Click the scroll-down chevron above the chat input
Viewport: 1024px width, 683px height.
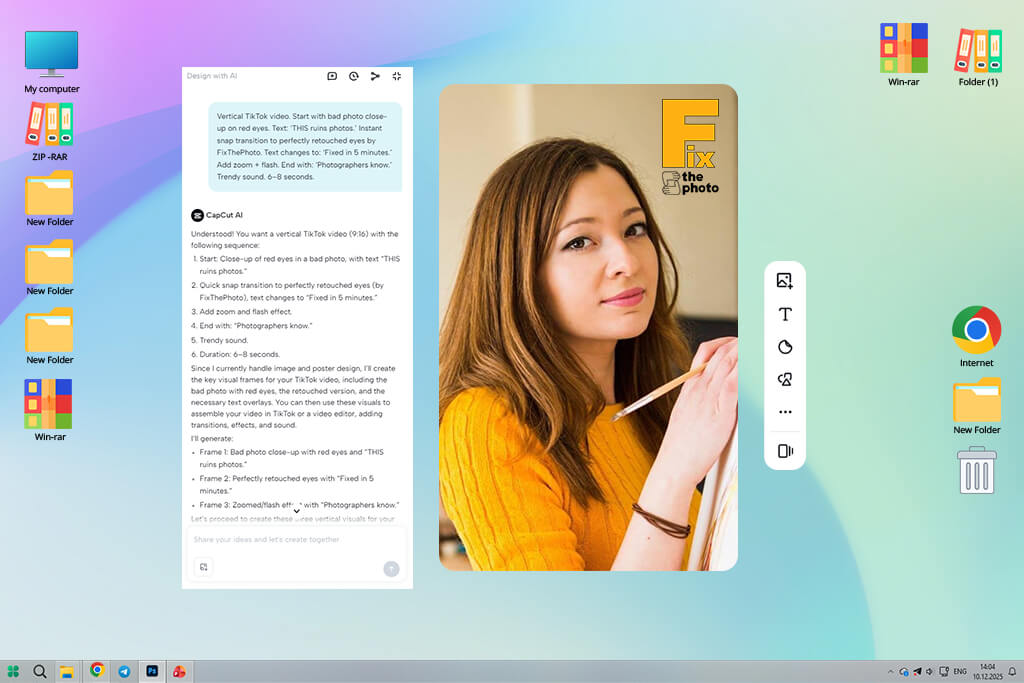[x=296, y=511]
